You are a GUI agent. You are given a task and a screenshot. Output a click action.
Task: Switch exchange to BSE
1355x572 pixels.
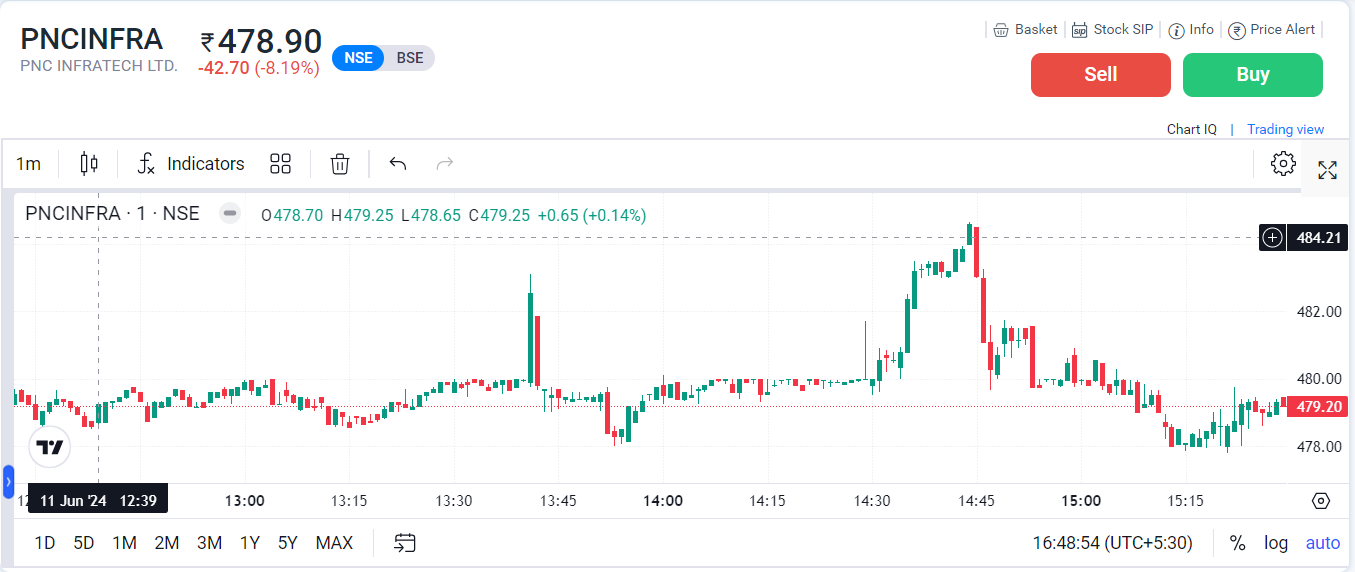click(x=410, y=58)
